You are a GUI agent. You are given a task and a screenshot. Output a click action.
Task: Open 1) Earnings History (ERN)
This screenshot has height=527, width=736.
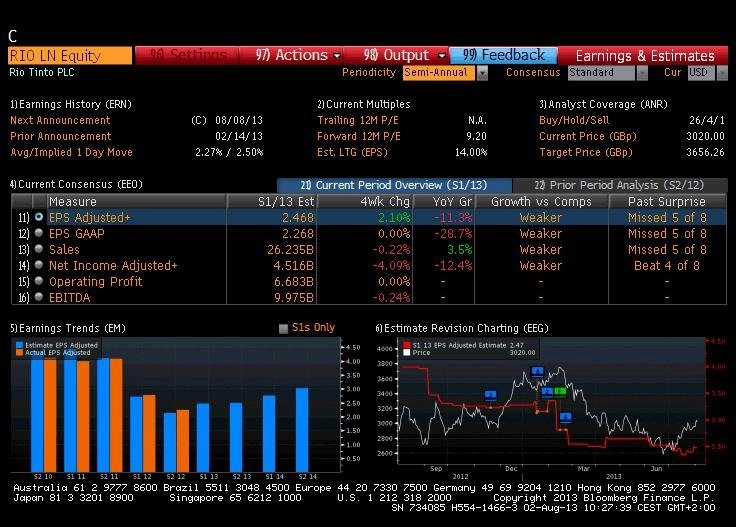[71, 104]
